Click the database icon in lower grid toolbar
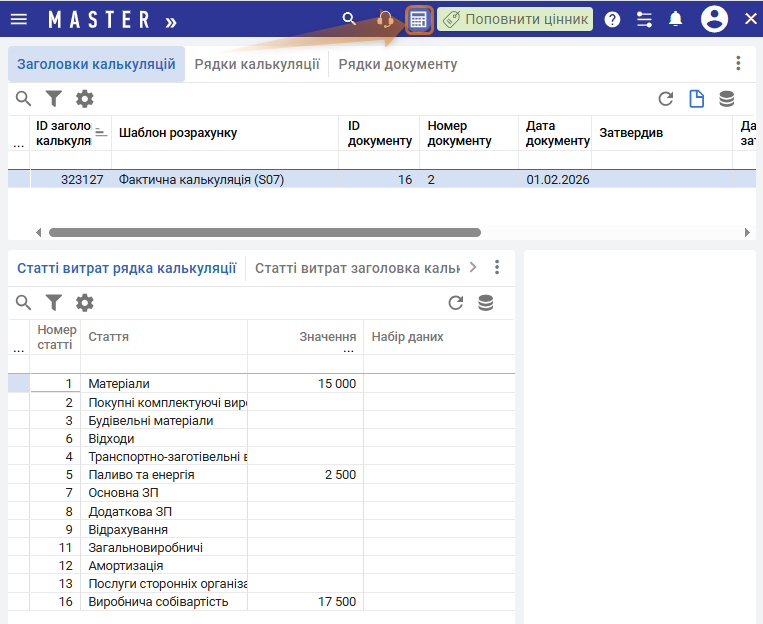This screenshot has width=763, height=624. [x=486, y=303]
